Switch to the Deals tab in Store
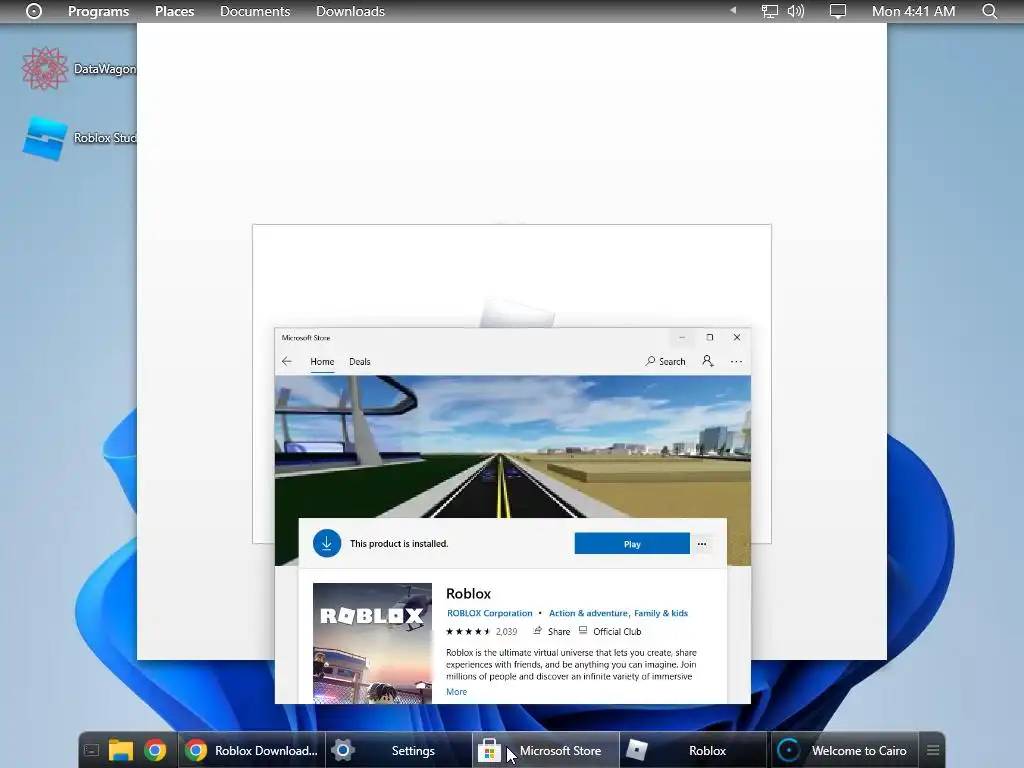Viewport: 1024px width, 768px height. click(360, 362)
